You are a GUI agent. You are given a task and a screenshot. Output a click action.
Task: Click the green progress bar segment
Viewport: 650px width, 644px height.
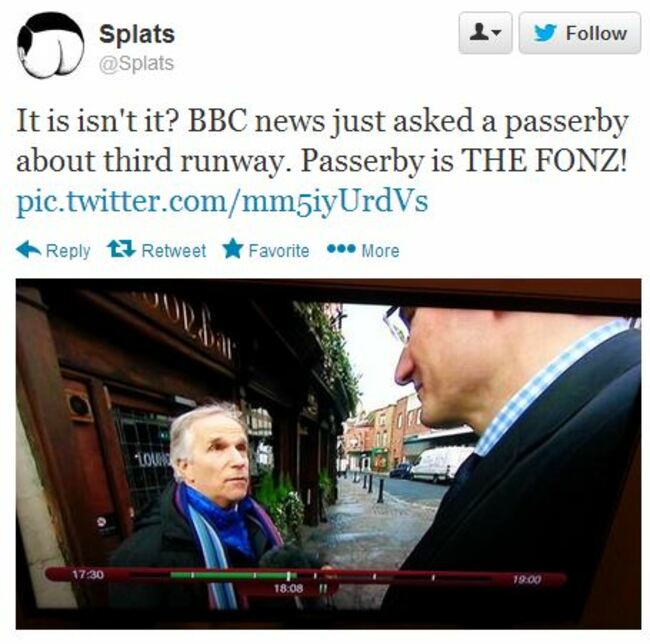[x=233, y=575]
